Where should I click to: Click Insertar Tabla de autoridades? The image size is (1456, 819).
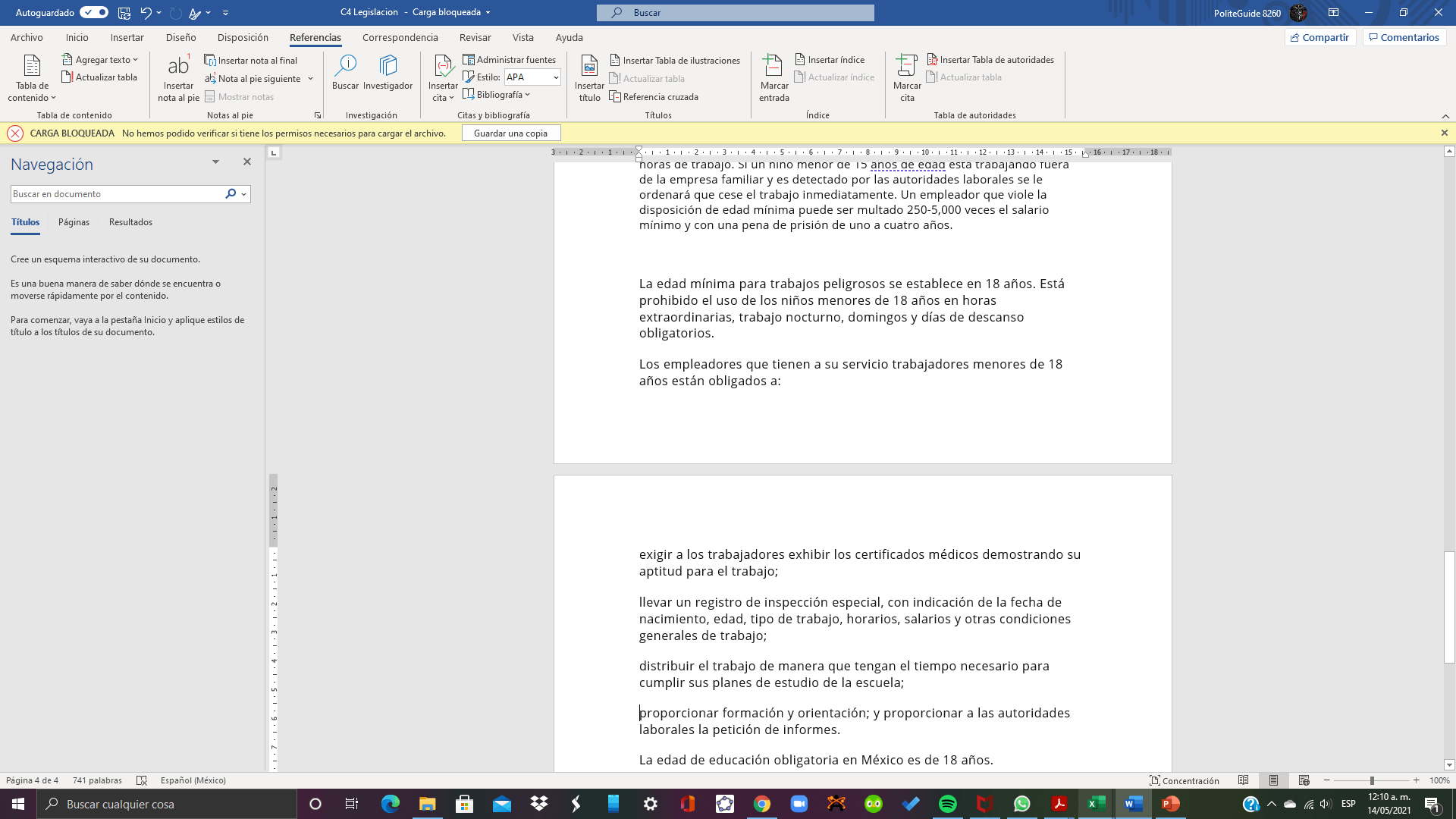pyautogui.click(x=990, y=60)
